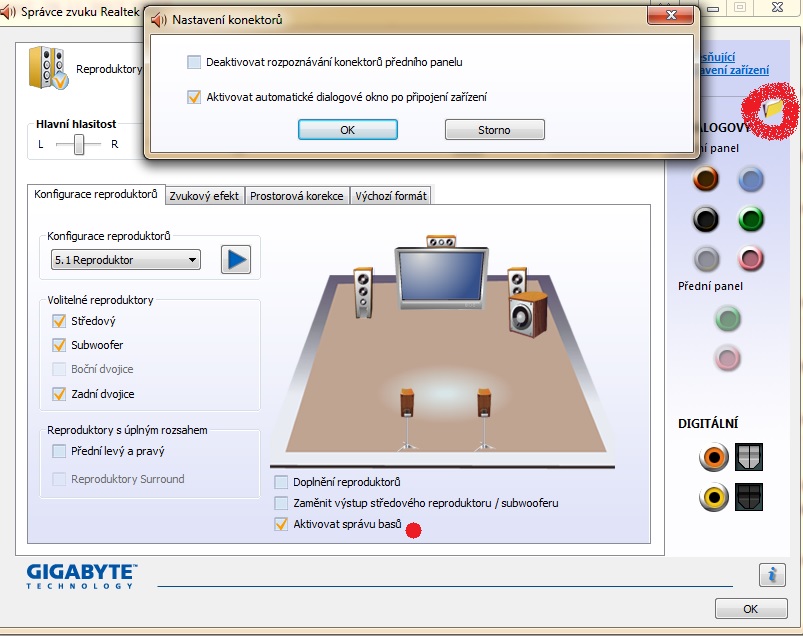Switch to the Zvukový efekt tab

pos(204,196)
